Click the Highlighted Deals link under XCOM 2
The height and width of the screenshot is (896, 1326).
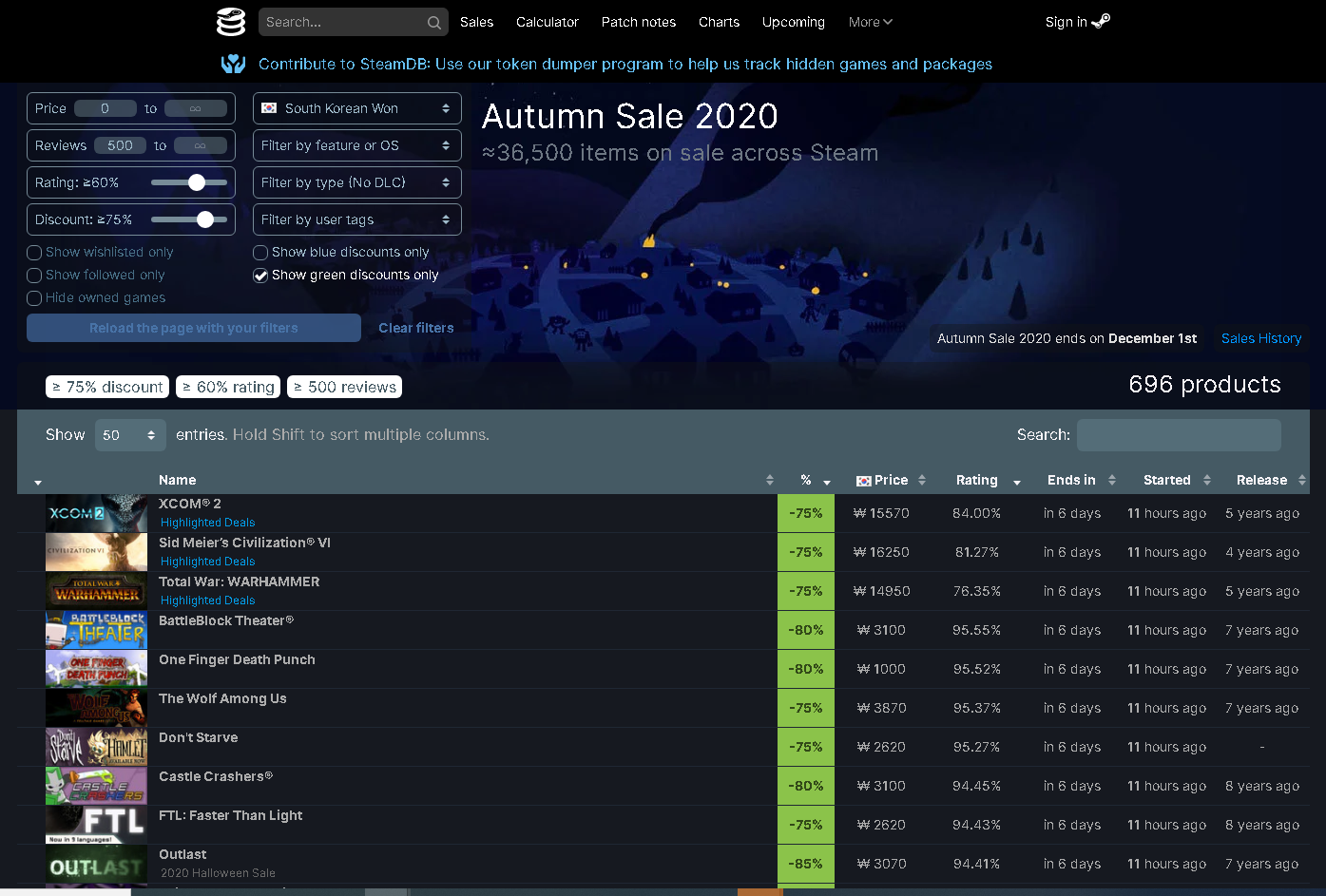click(207, 523)
